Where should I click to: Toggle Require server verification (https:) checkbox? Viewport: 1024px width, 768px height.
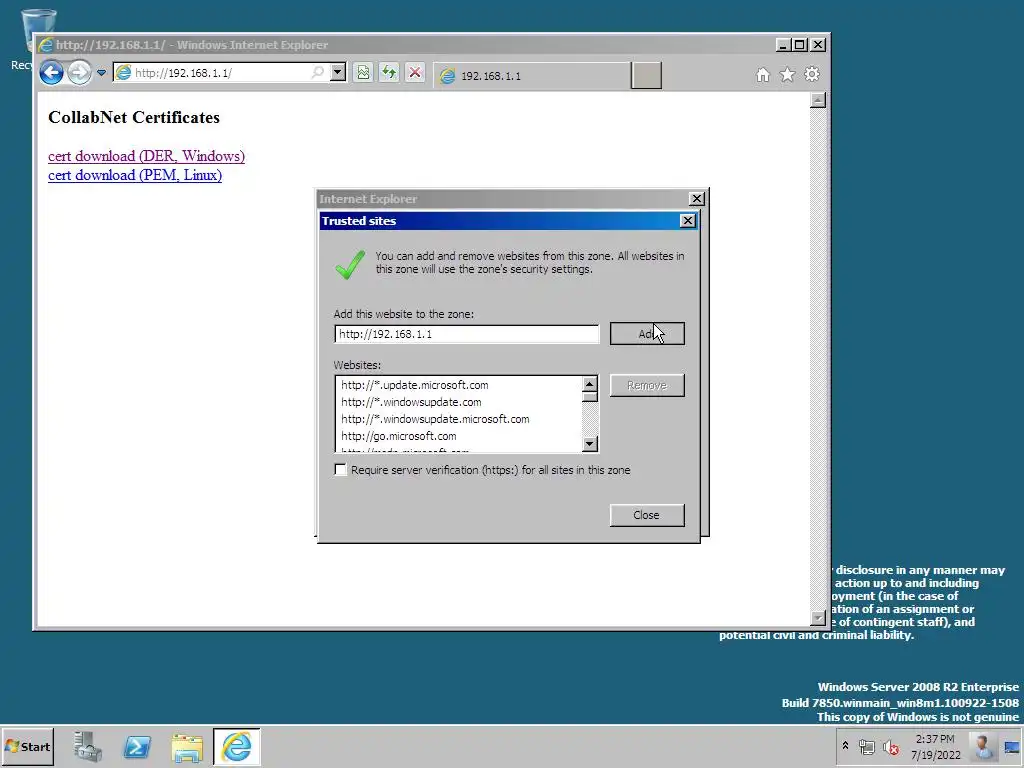point(340,470)
